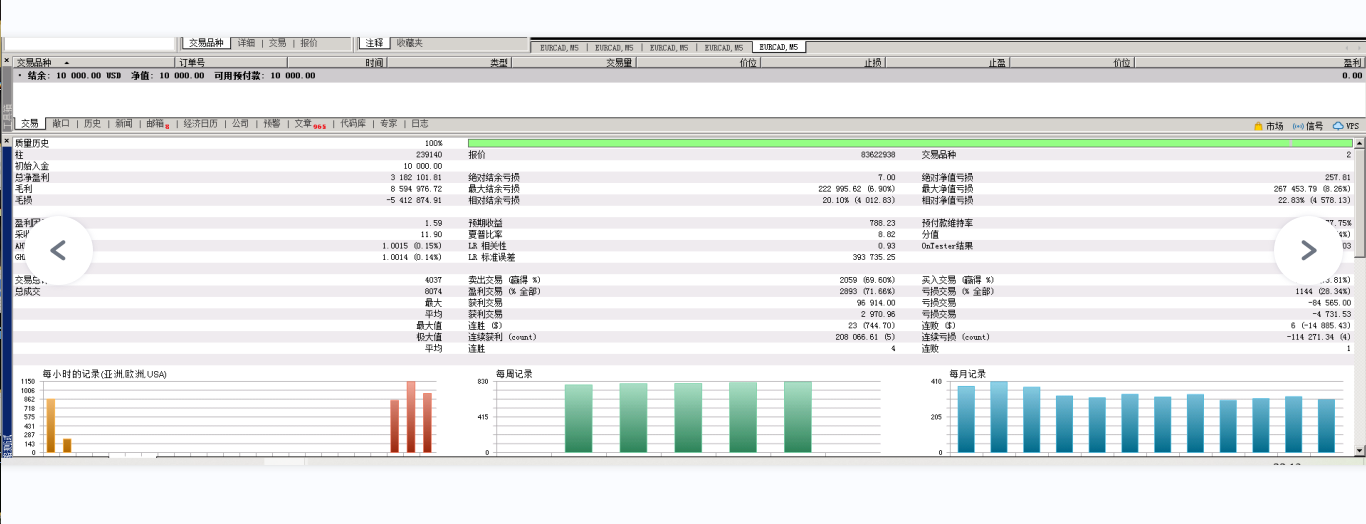Image resolution: width=1366 pixels, height=524 pixels.
Task: Open the 邮箱 mailbox tab
Action: coord(156,124)
